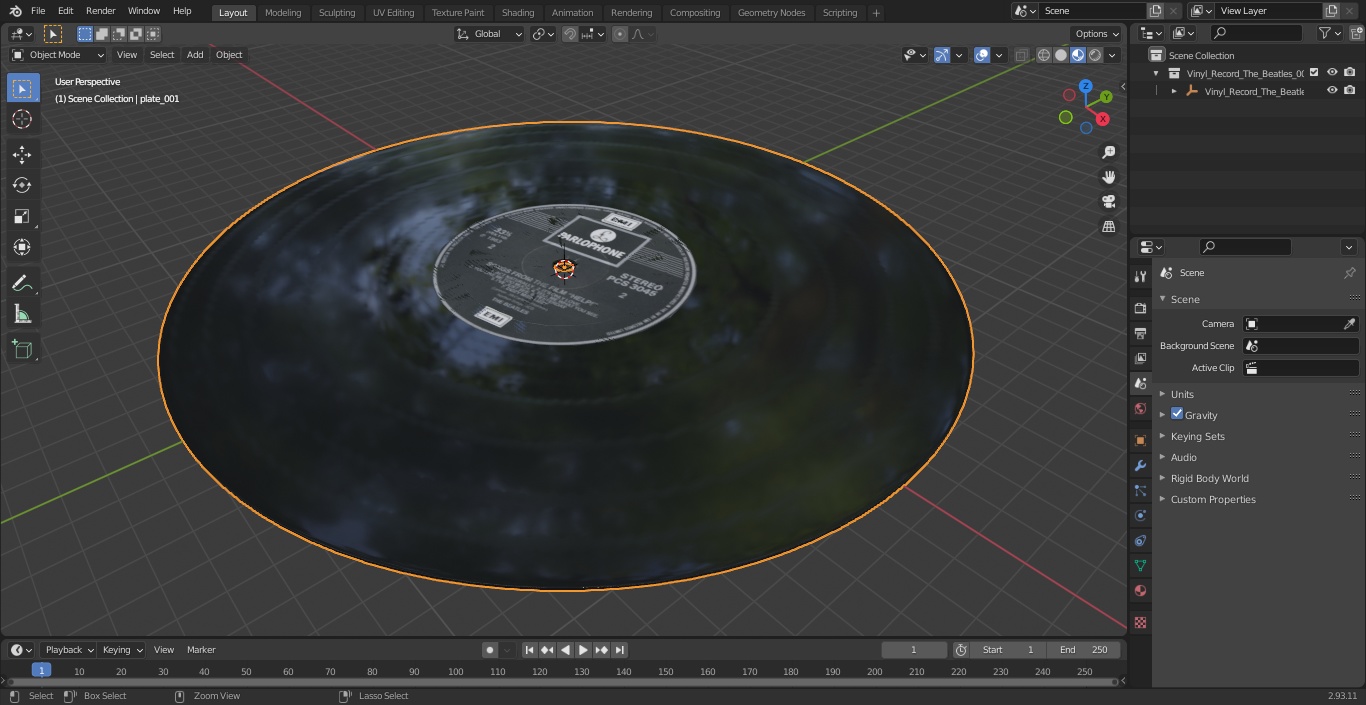Open the File menu
Image resolution: width=1366 pixels, height=705 pixels.
pyautogui.click(x=38, y=11)
